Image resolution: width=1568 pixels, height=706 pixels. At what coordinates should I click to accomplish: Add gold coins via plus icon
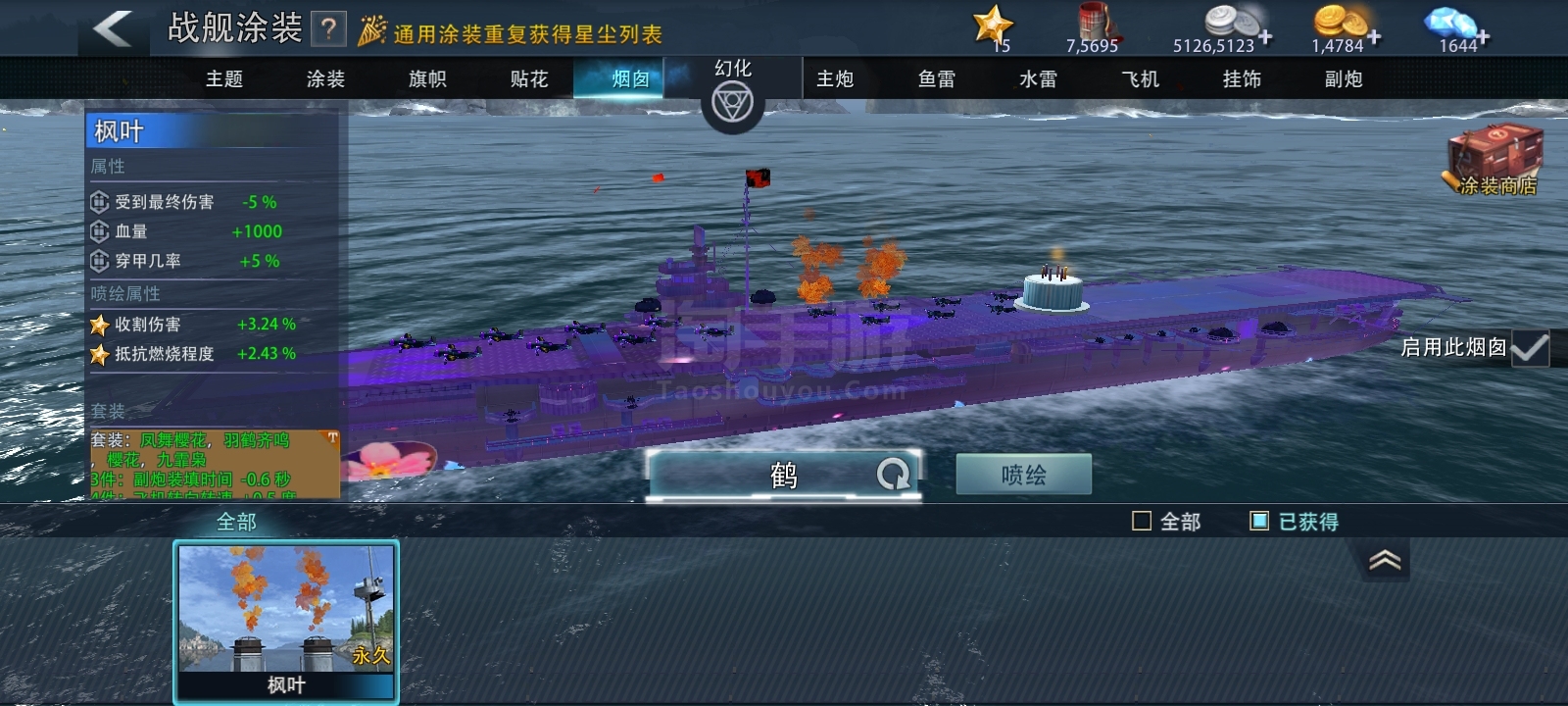pyautogui.click(x=1374, y=37)
